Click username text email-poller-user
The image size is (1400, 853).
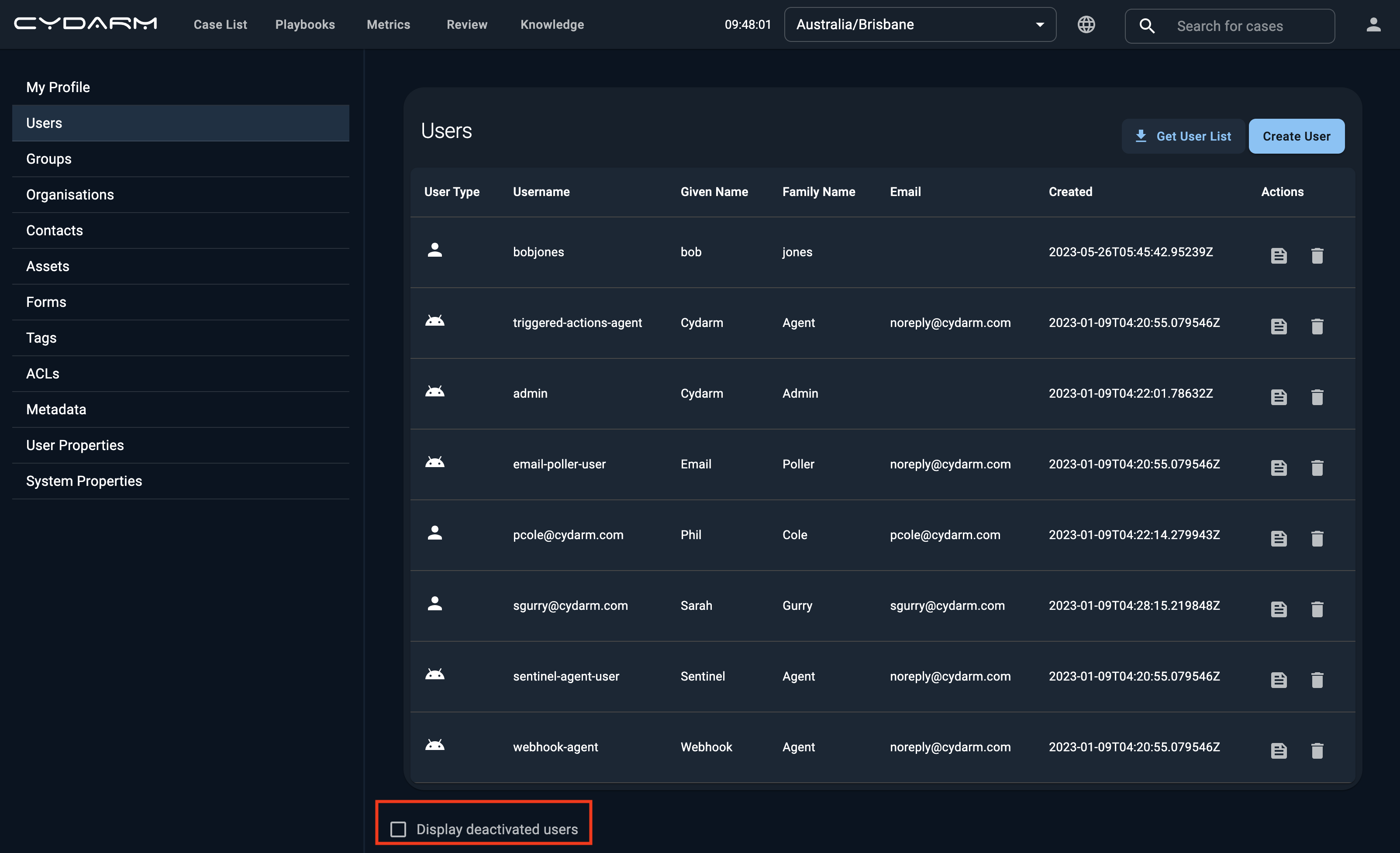(x=559, y=464)
